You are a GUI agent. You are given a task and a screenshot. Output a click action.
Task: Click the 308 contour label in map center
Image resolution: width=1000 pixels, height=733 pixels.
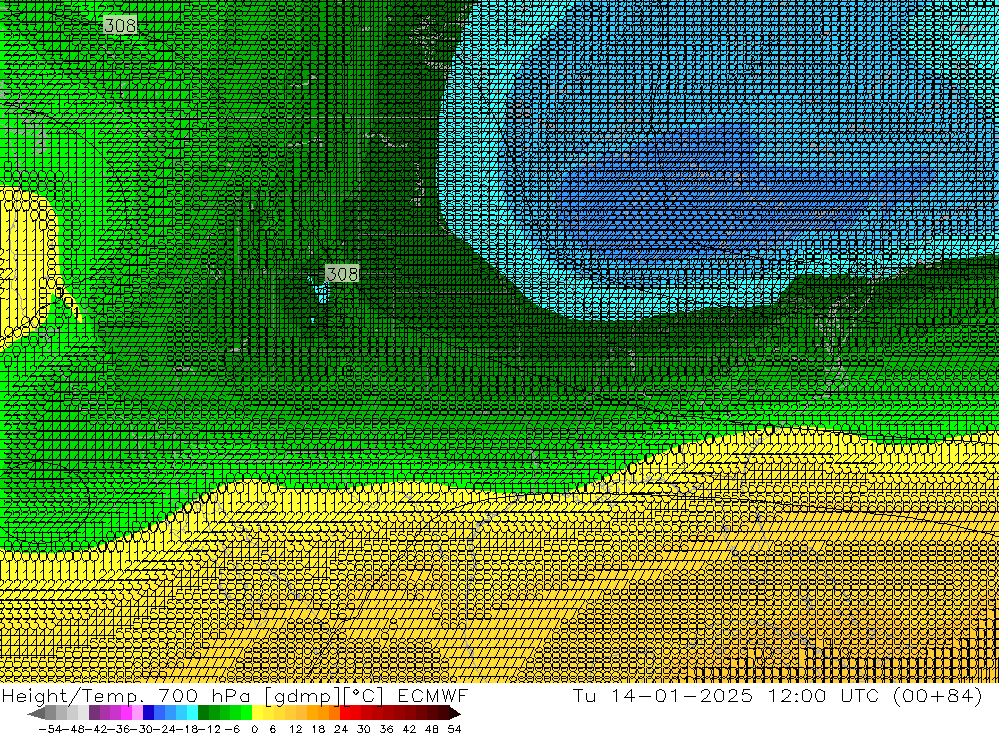[x=342, y=273]
